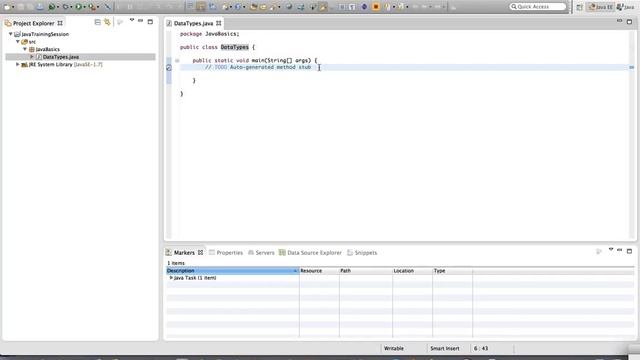640x360 pixels.
Task: Click the '1 items' label in Markers
Action: click(176, 263)
